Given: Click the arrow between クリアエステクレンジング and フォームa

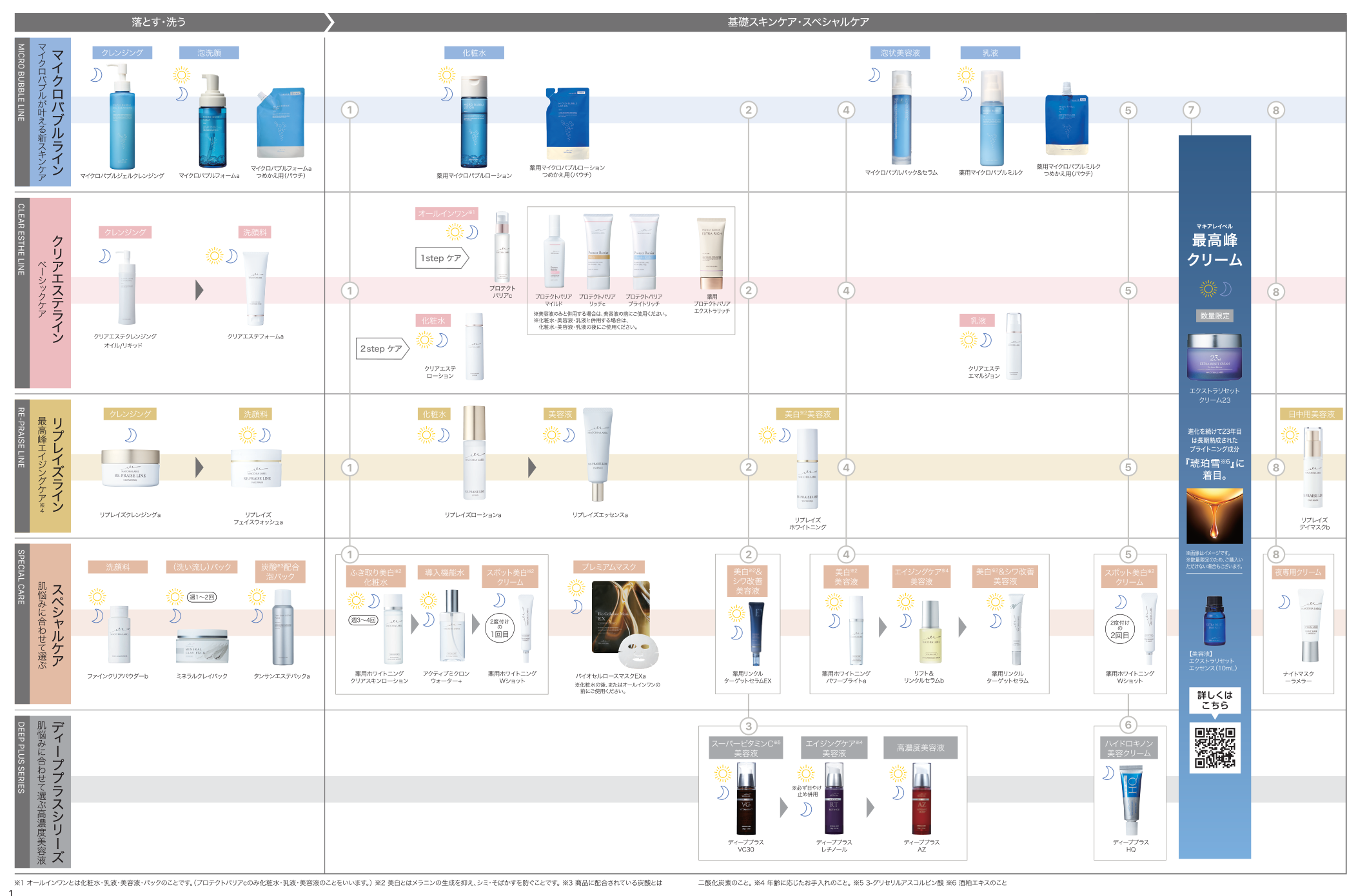Looking at the screenshot, I should 199,290.
